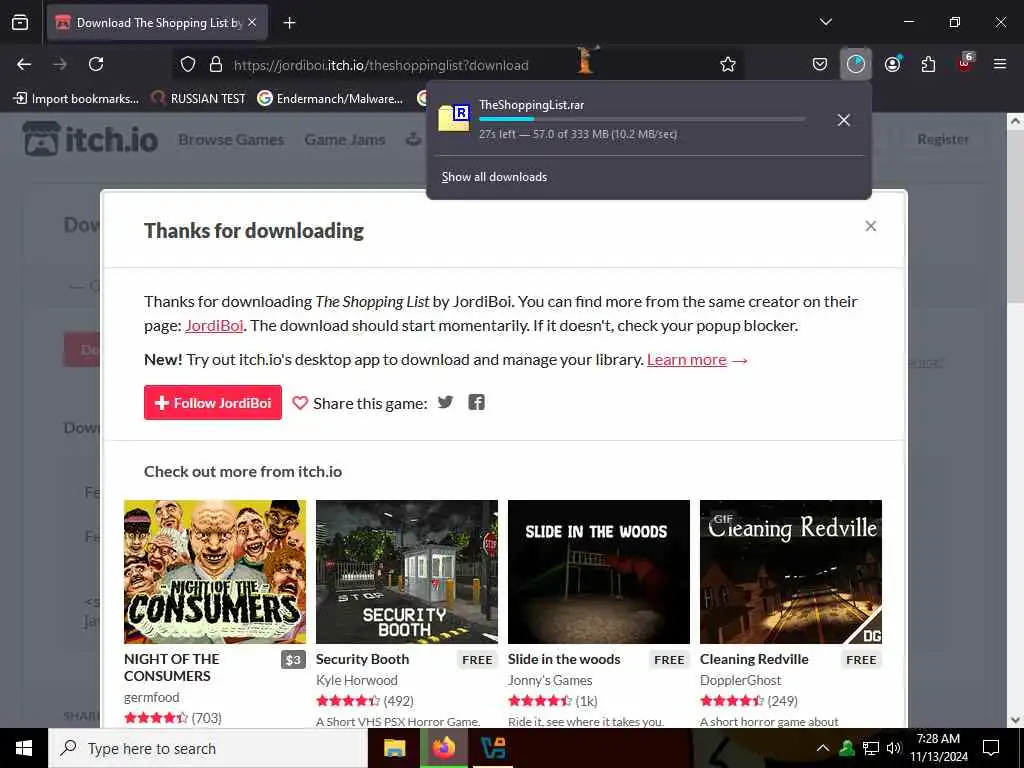This screenshot has width=1024, height=768.
Task: Select Show all downloads
Action: [494, 177]
